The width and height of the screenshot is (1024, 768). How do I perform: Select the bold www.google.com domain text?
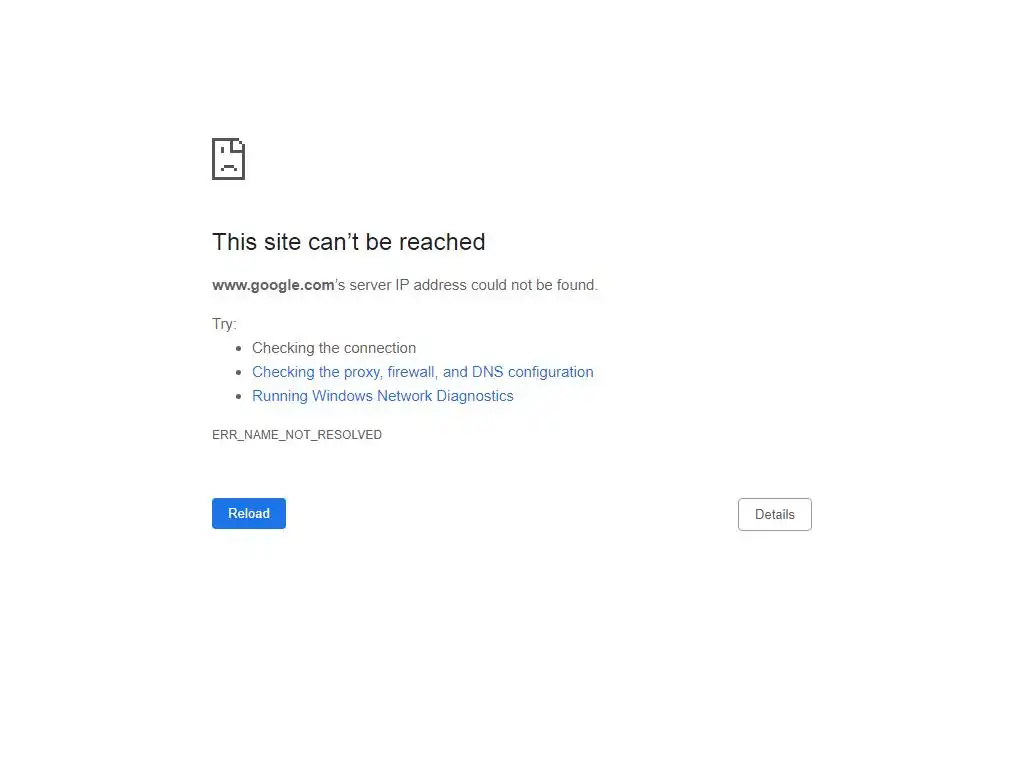tap(273, 285)
